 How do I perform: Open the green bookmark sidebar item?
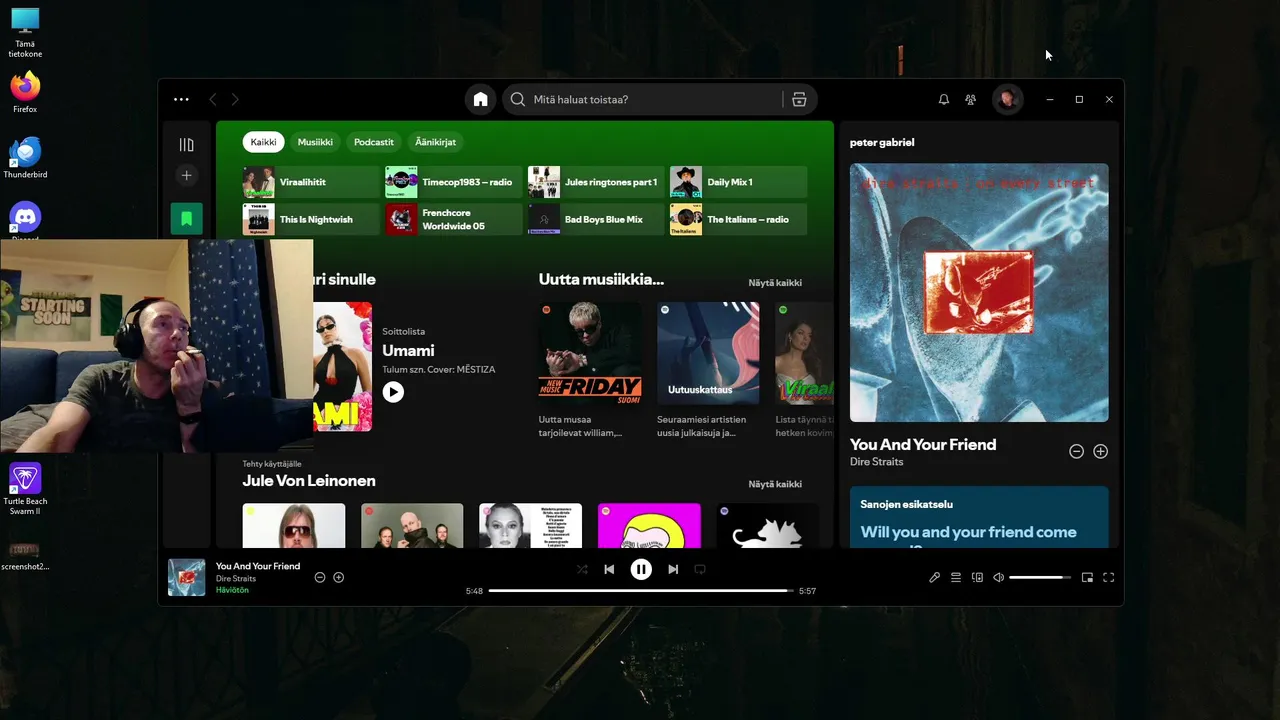[x=186, y=218]
